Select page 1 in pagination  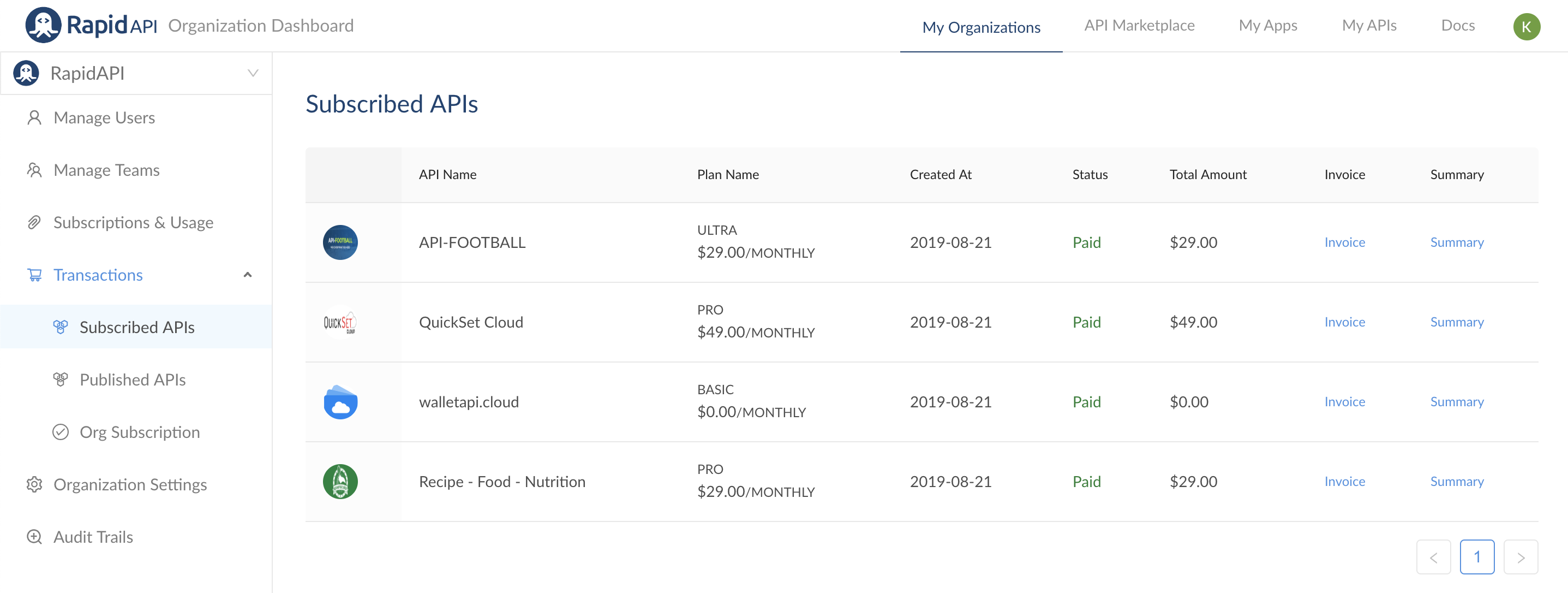click(x=1476, y=557)
